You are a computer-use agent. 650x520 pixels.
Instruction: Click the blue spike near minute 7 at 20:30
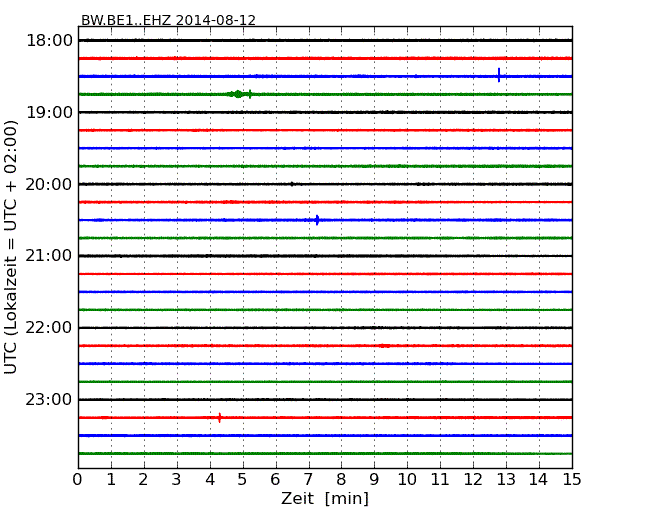coord(317,220)
